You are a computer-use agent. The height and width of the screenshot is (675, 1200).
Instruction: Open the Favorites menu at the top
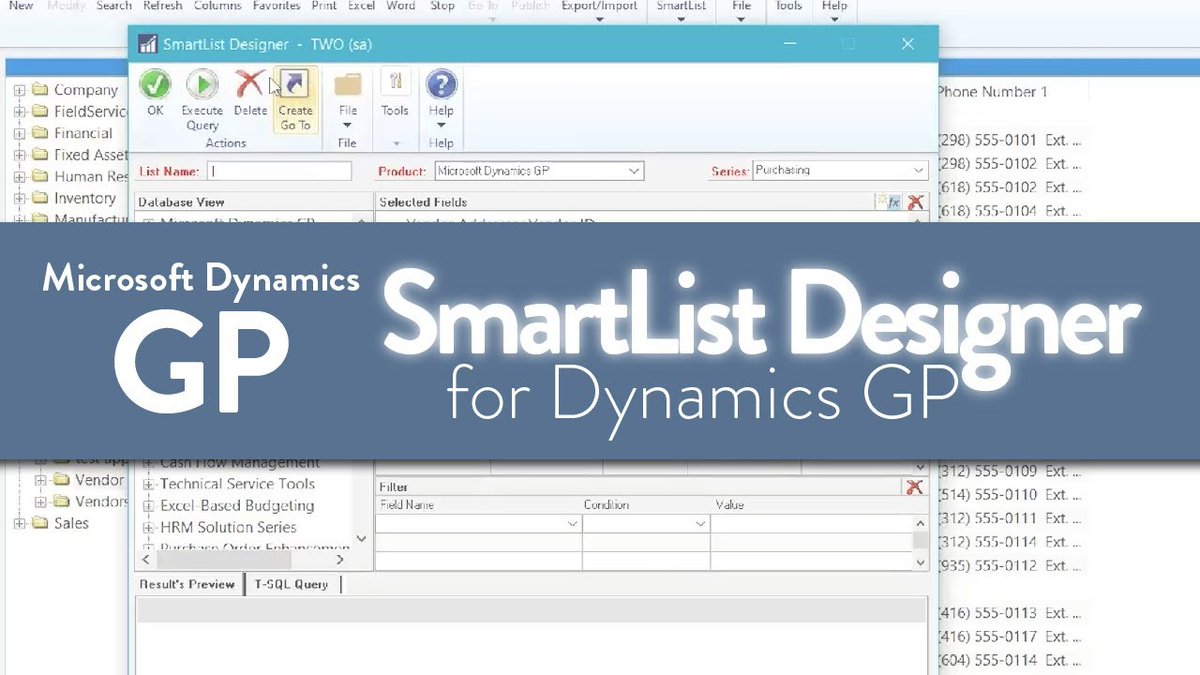(276, 6)
